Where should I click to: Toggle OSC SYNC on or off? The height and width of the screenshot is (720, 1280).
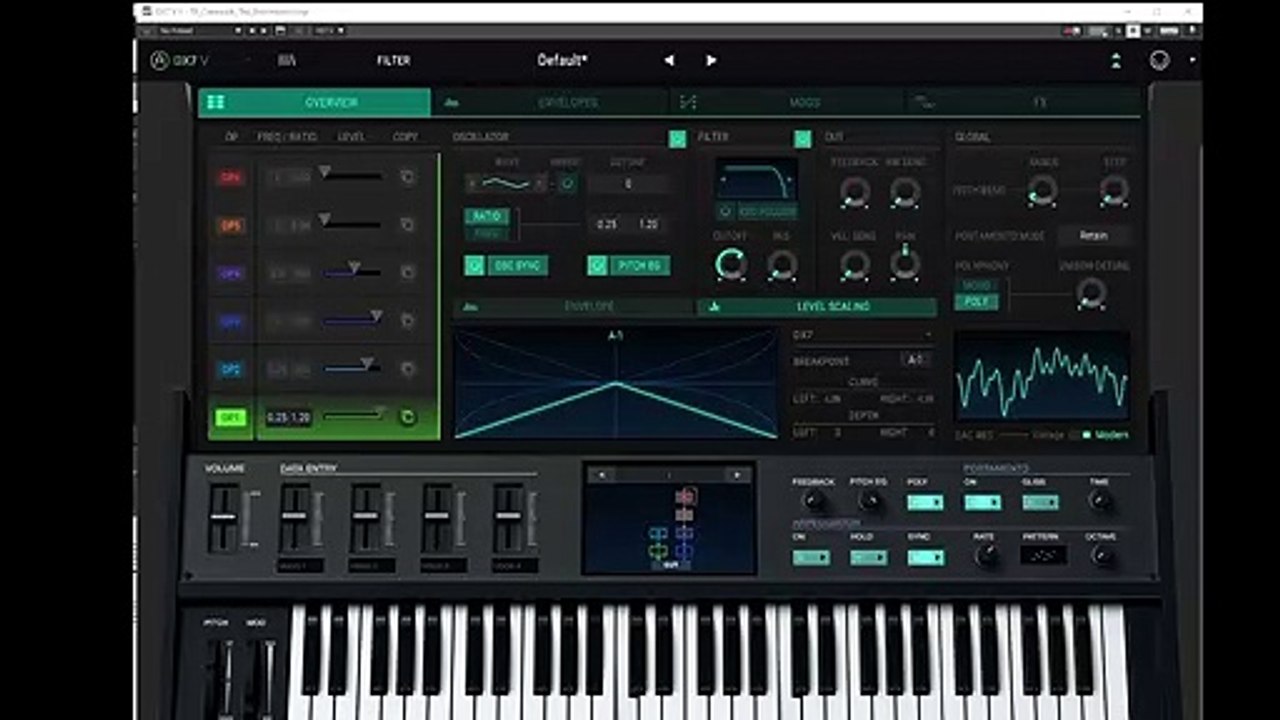pos(506,265)
